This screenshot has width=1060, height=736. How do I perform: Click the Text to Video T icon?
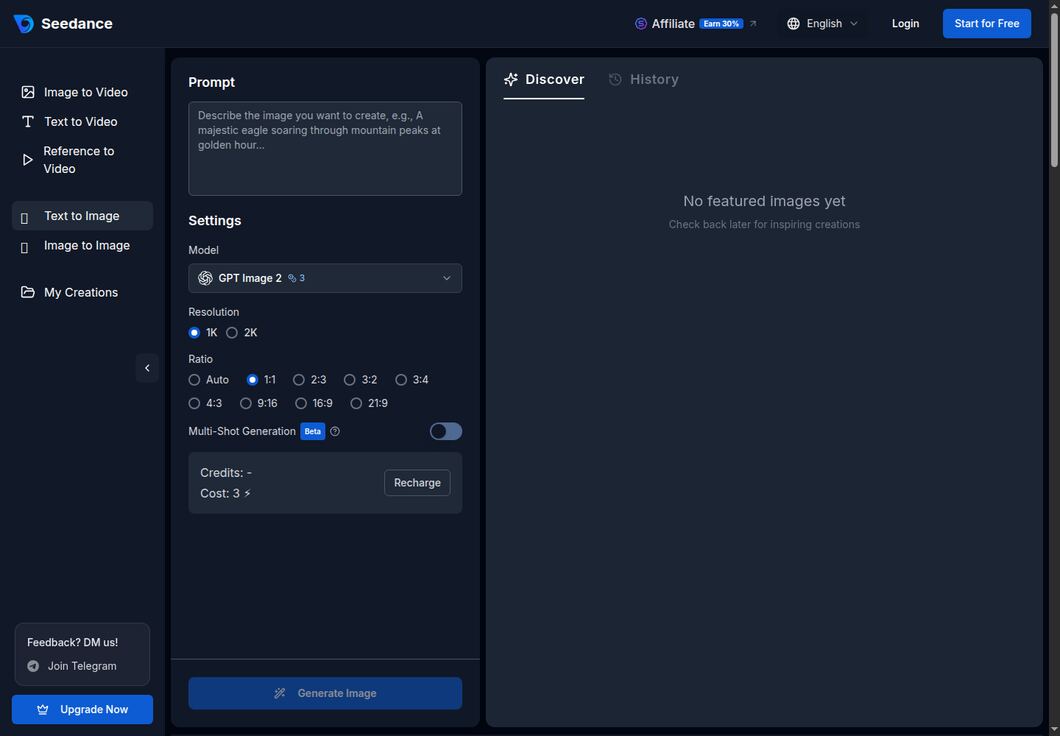tap(28, 122)
